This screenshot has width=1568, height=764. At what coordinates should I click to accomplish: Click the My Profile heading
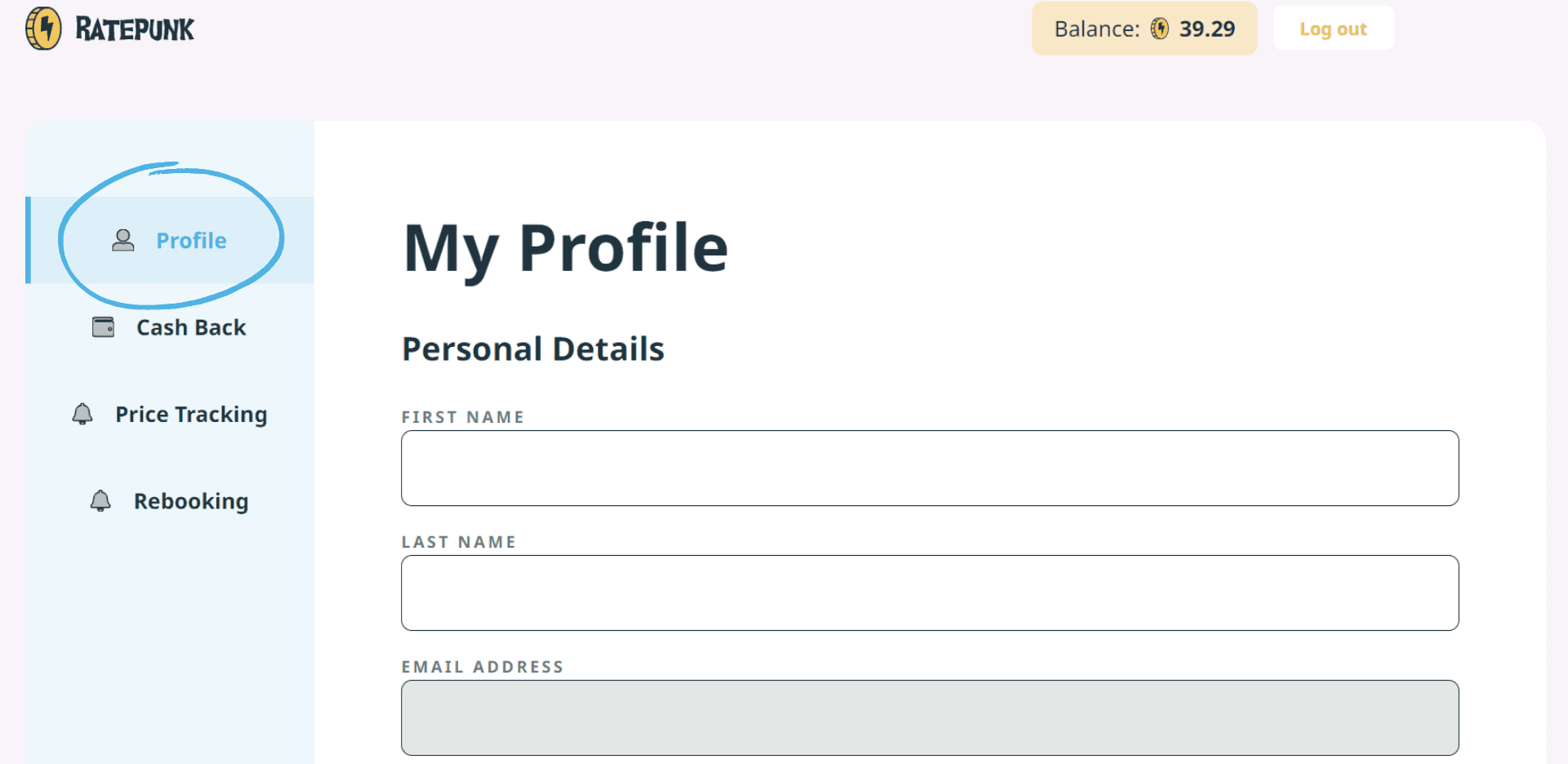pos(565,248)
